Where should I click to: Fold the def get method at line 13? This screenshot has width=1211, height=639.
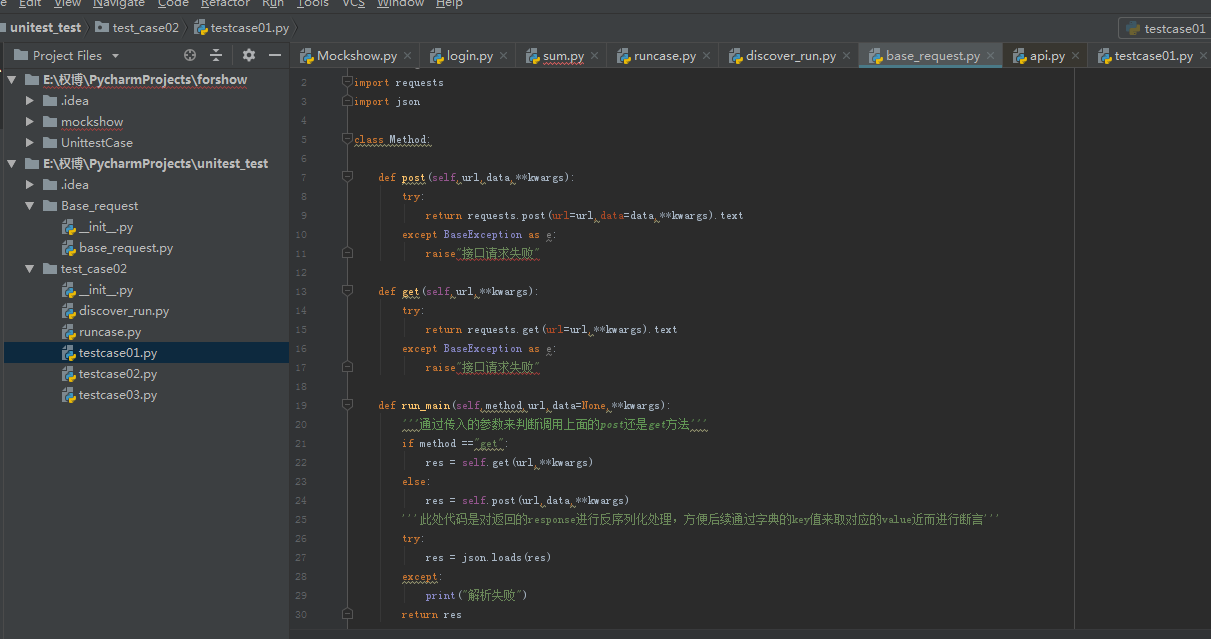347,291
